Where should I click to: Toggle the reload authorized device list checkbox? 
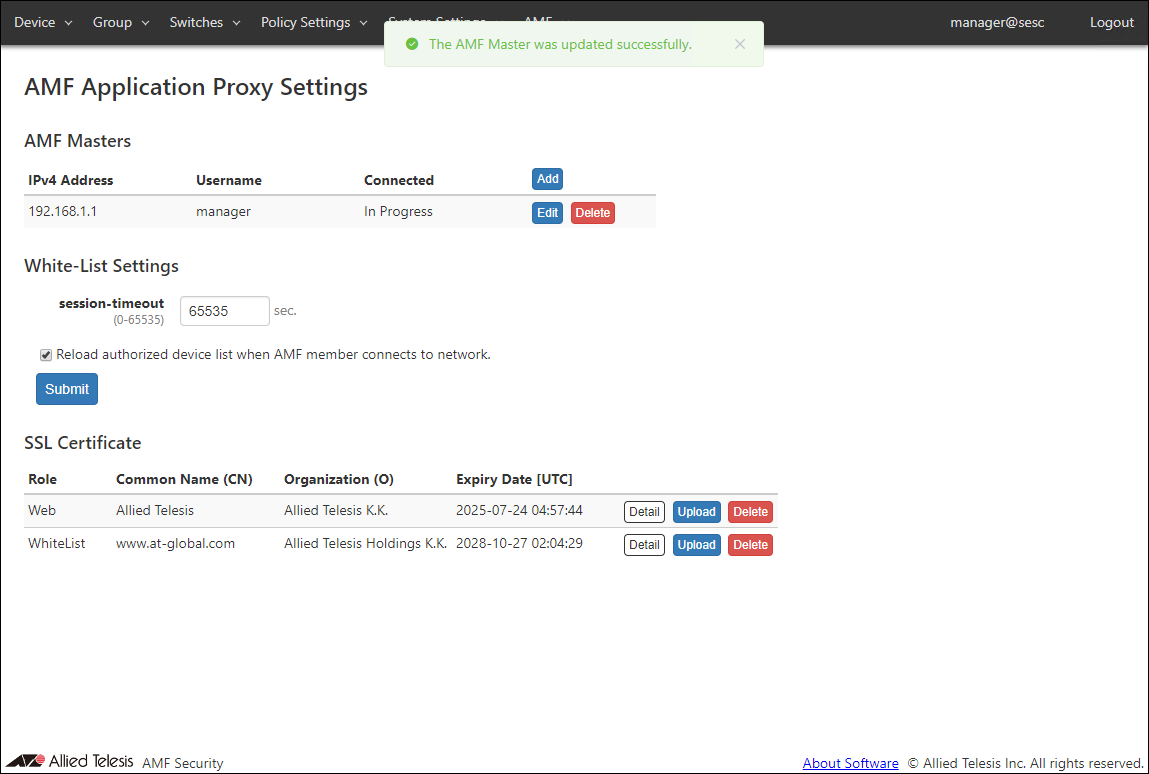pos(46,355)
